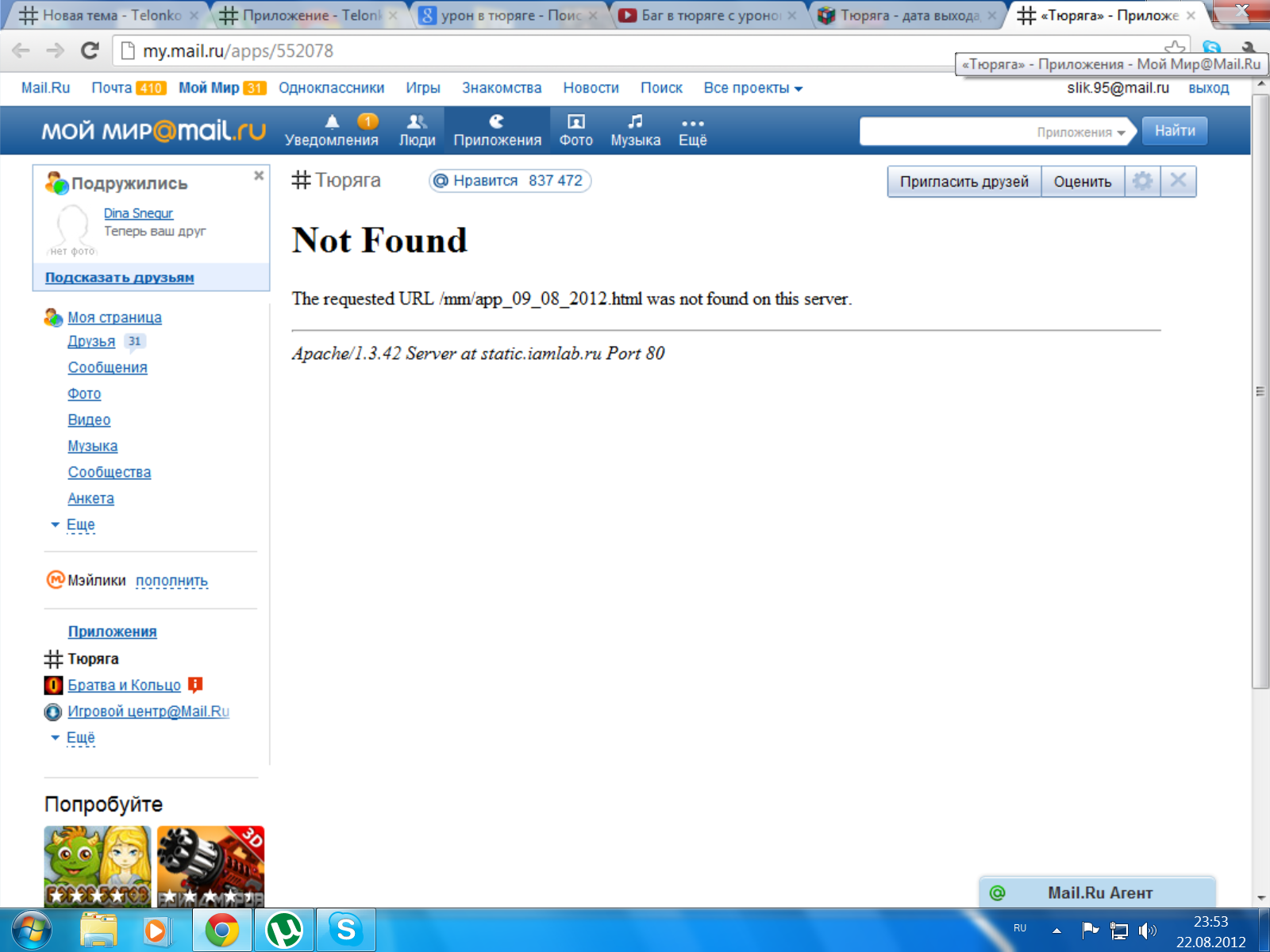Click выход logout link
The height and width of the screenshot is (952, 1270).
tap(1208, 88)
